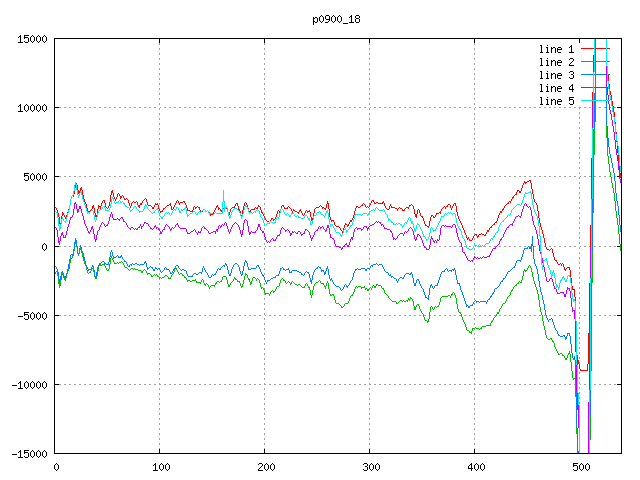The width and height of the screenshot is (640, 480).
Task: Select the "line 2" legend label
Action: (x=556, y=62)
